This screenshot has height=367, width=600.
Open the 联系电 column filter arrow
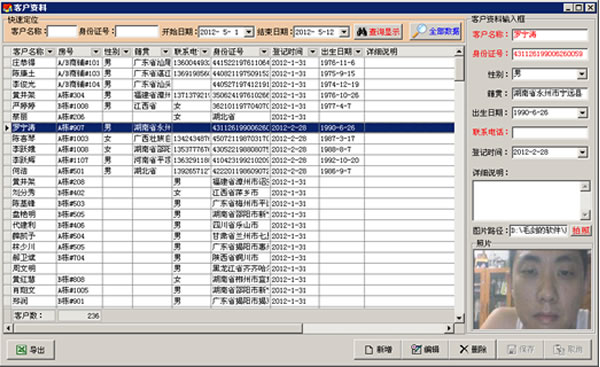tap(205, 52)
